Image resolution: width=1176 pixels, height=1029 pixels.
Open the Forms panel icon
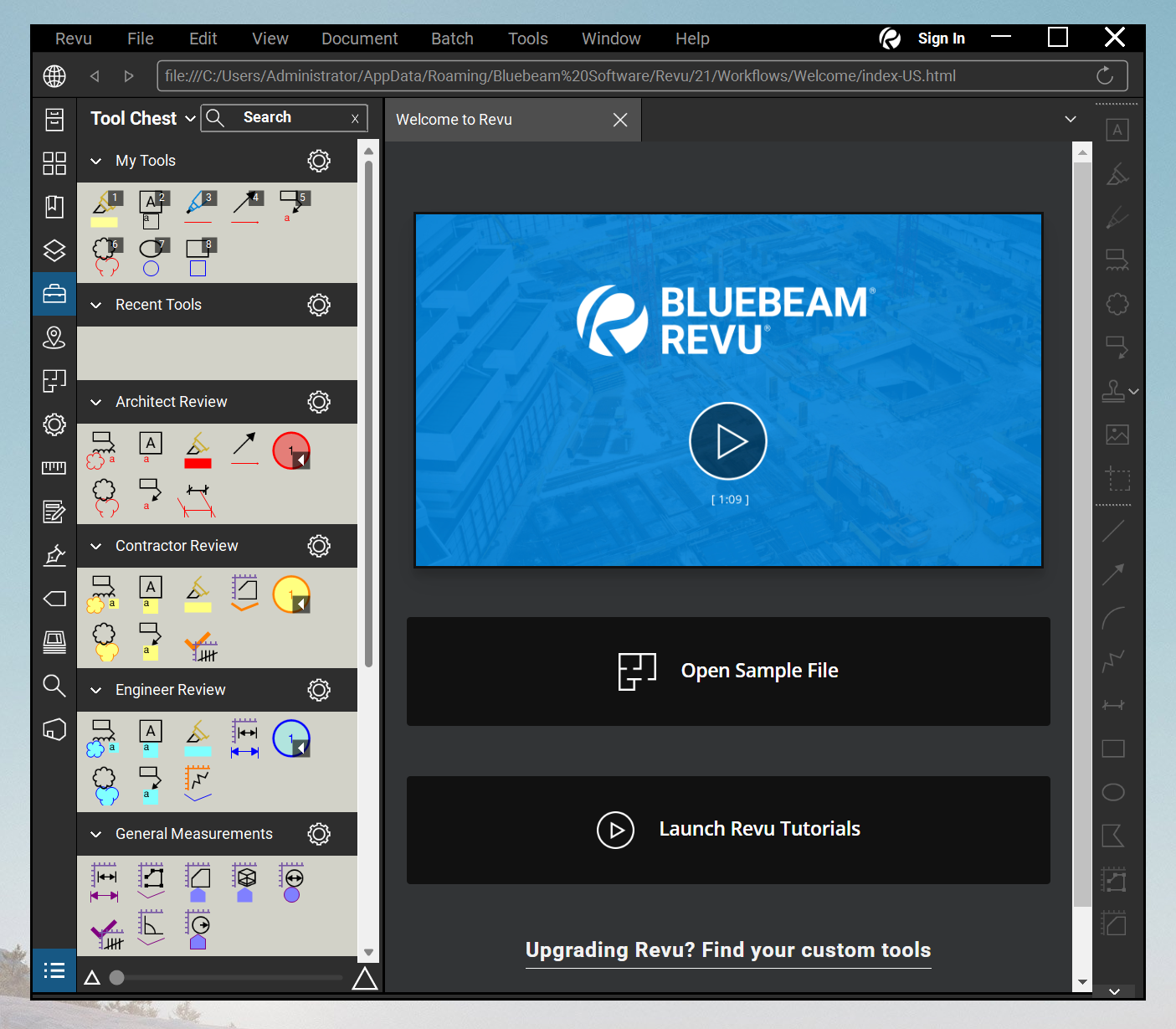[x=54, y=512]
